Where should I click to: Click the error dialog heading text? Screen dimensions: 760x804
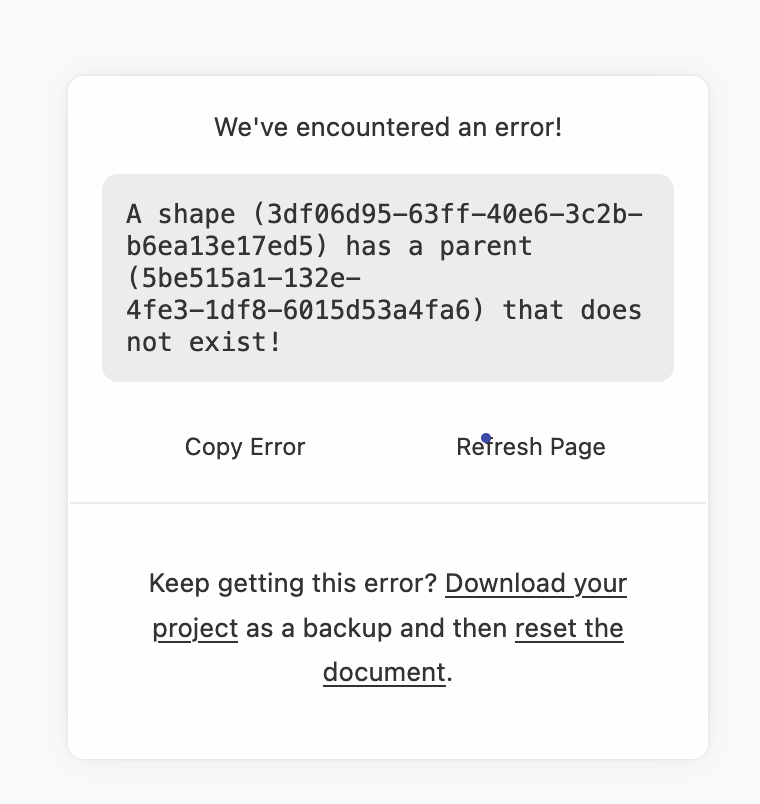388,127
